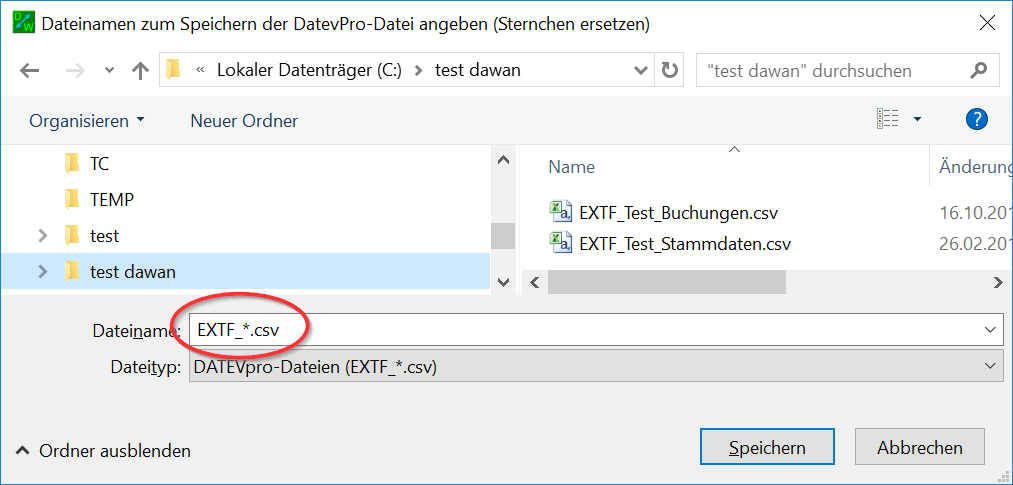Open the Dateityp DATEVpro-Dateien combo box

pos(594,367)
